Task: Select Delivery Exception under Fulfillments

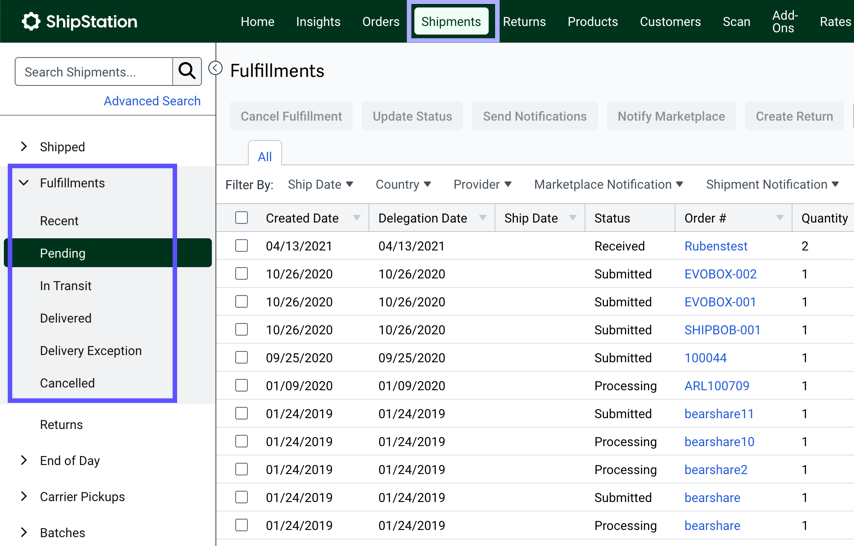Action: click(x=90, y=350)
